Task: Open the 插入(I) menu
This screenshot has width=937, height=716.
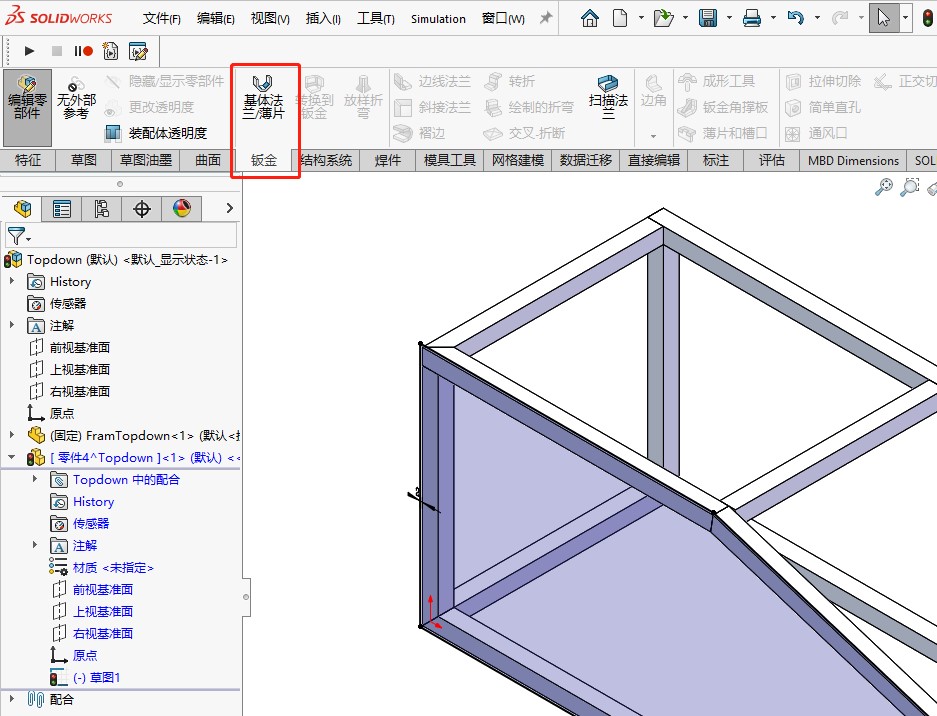Action: coord(323,19)
